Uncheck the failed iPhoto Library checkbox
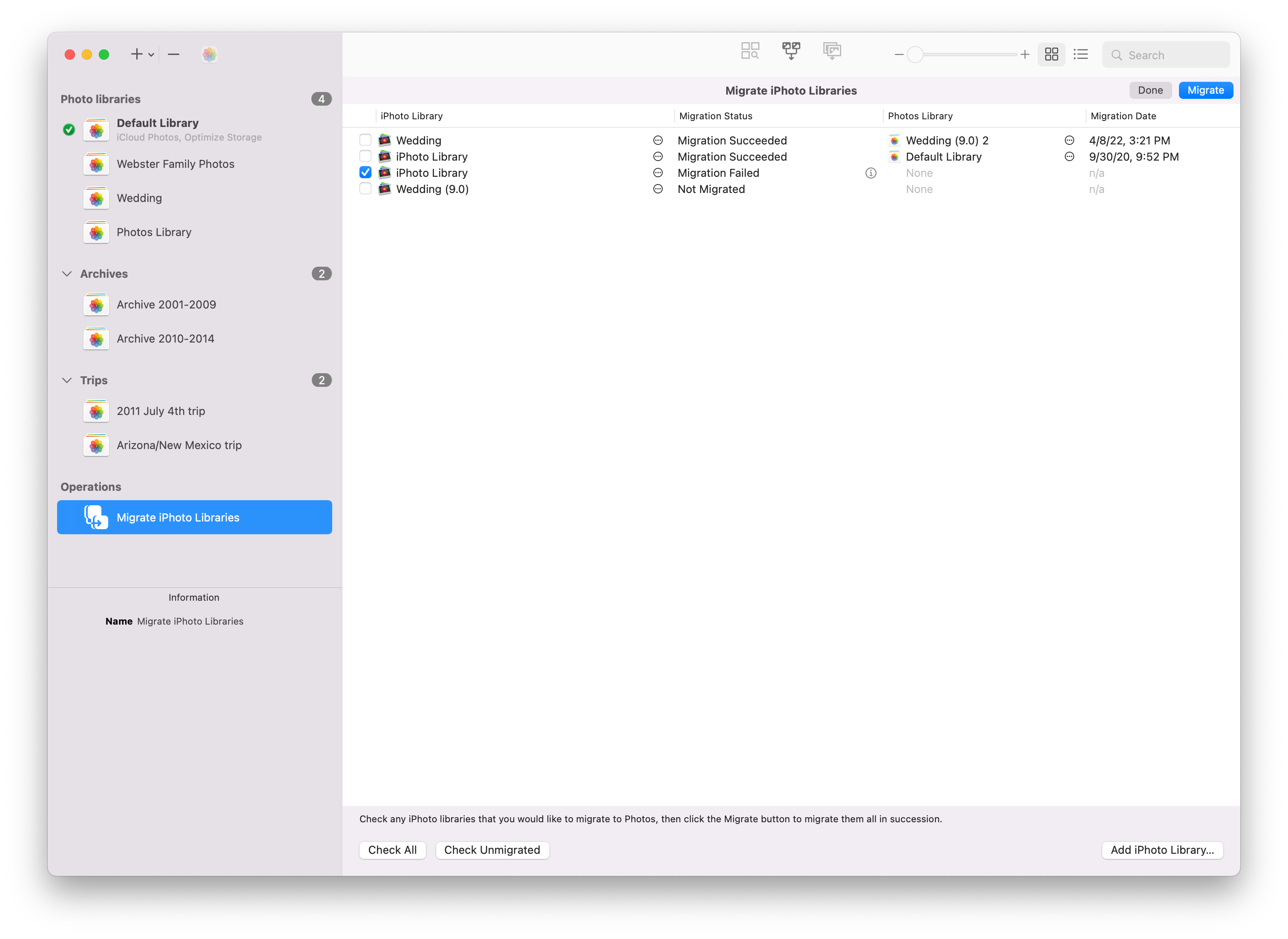 pyautogui.click(x=365, y=173)
